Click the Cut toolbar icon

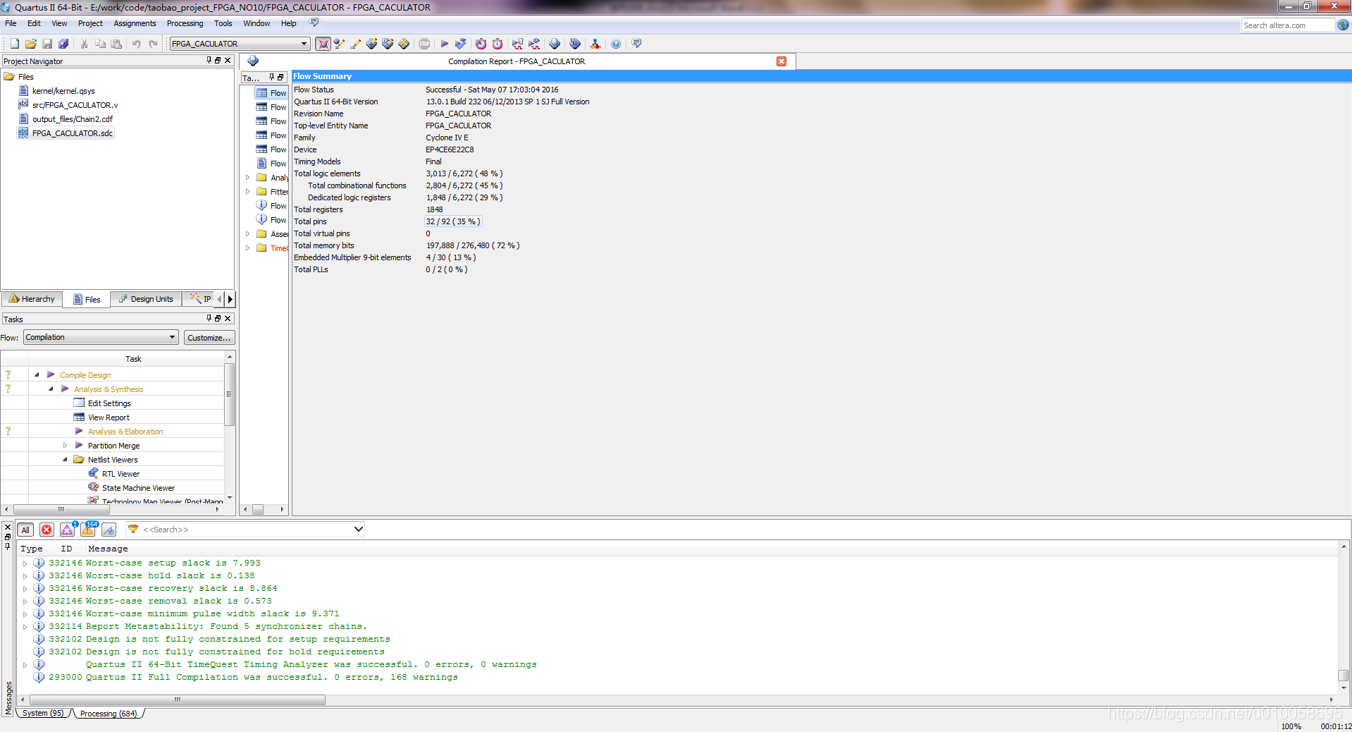[84, 44]
